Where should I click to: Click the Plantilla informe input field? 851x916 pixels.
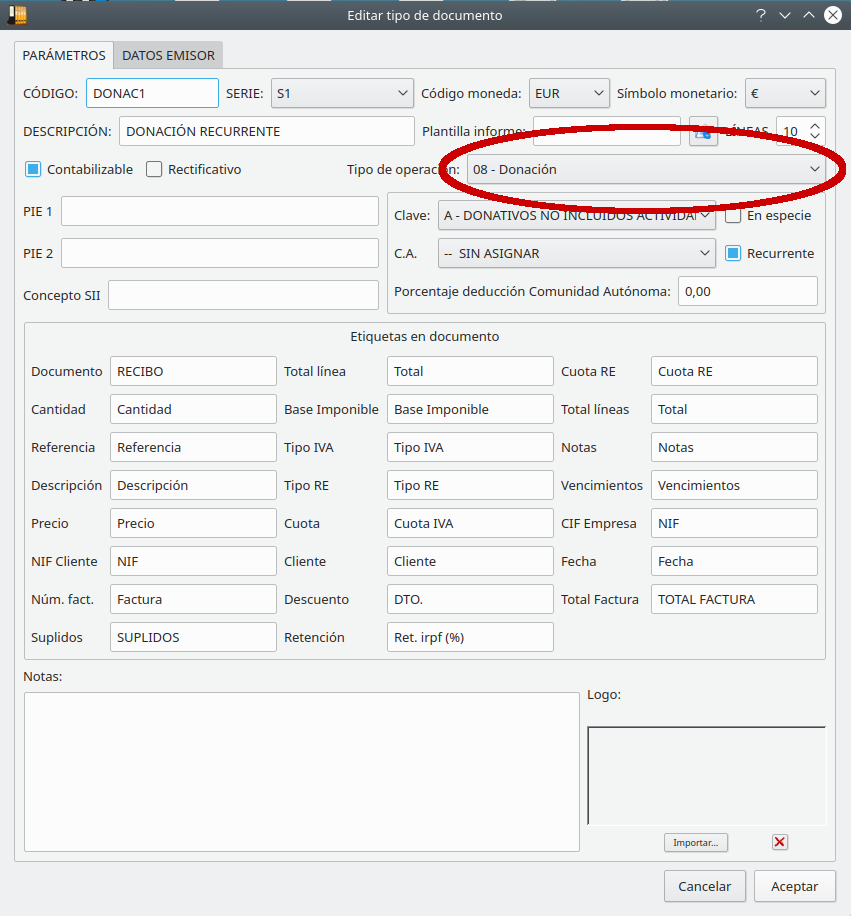[x=607, y=131]
